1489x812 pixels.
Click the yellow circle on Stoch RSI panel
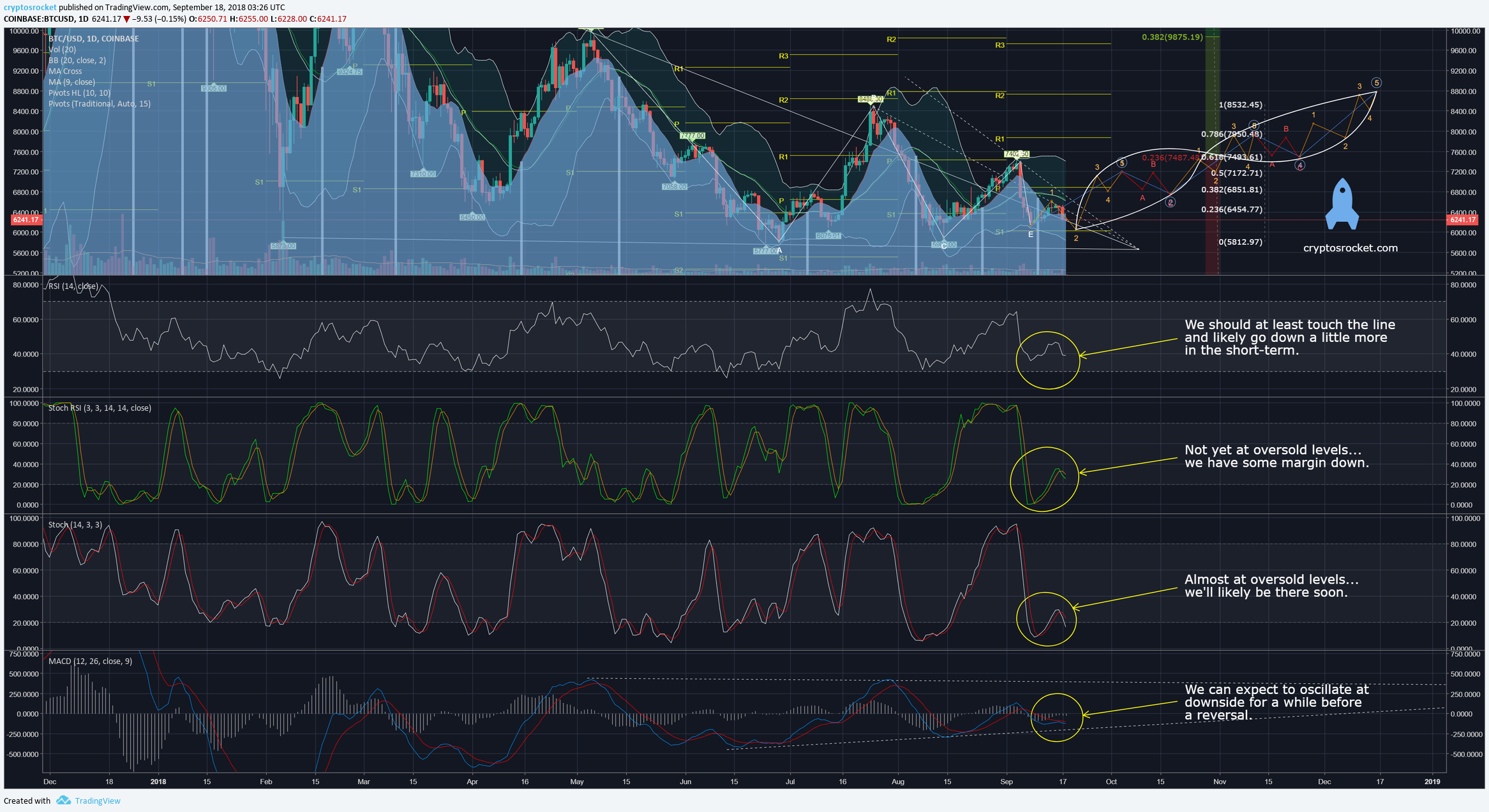click(1044, 479)
